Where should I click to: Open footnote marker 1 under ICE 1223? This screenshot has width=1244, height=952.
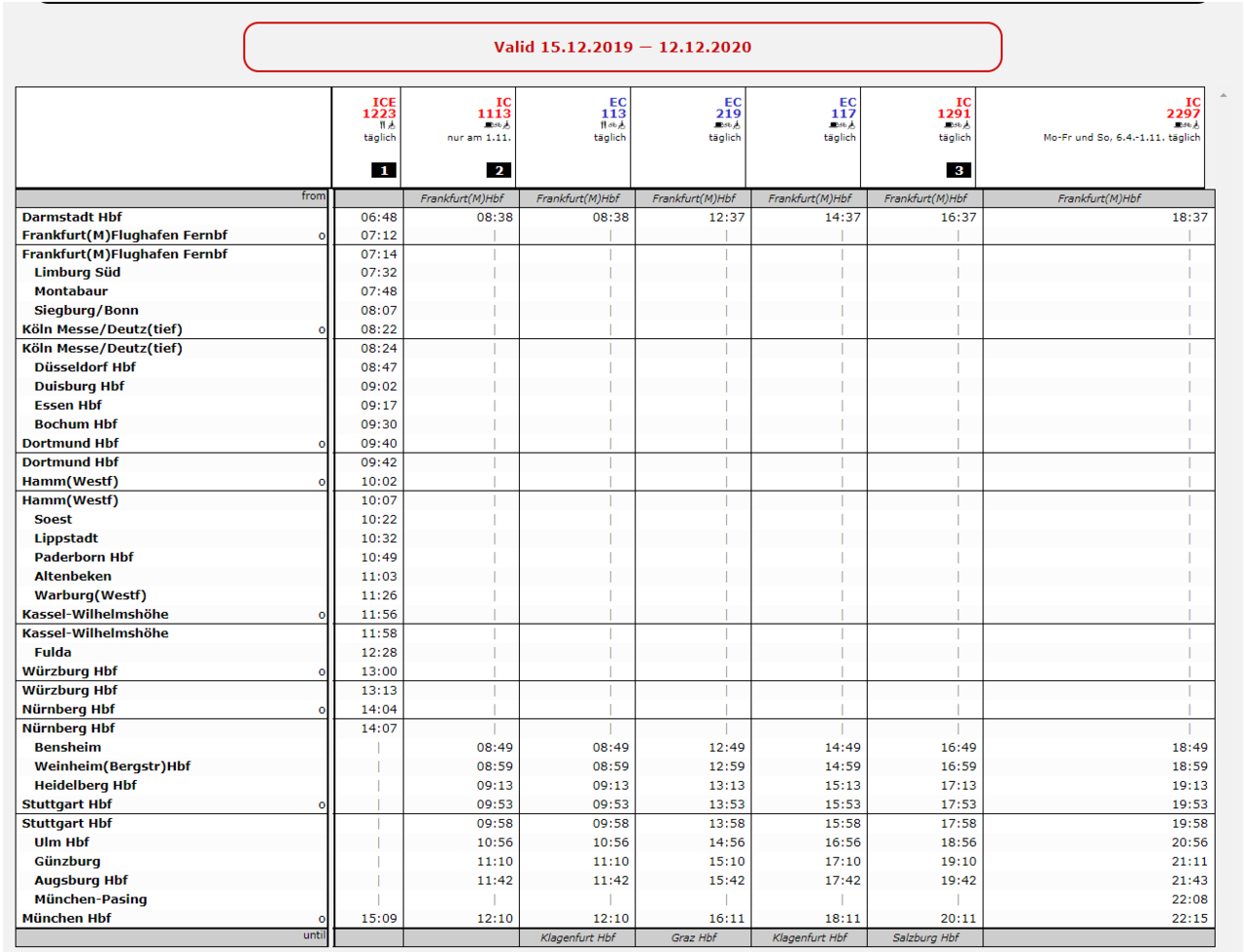384,170
